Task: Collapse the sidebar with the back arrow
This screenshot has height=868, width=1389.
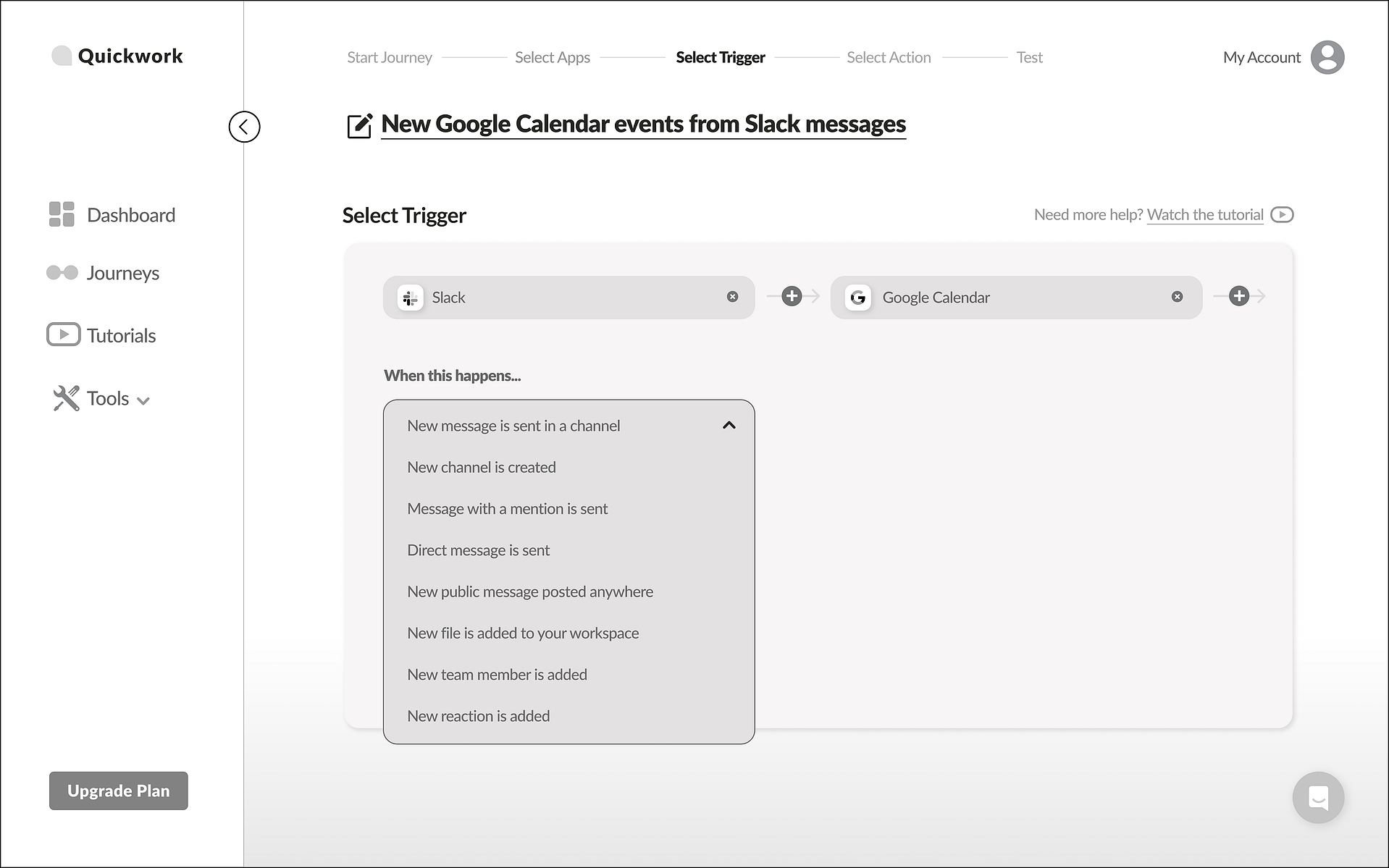Action: [x=244, y=127]
